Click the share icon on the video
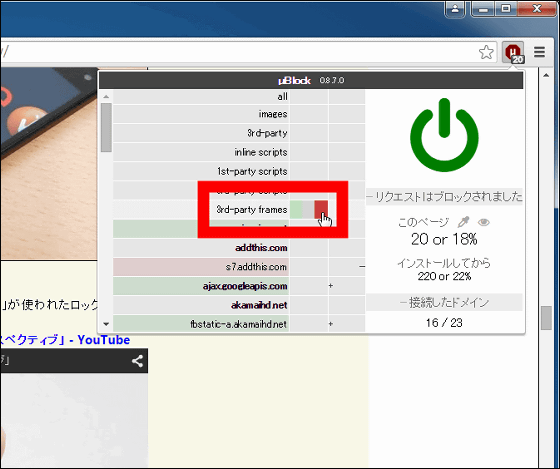 click(137, 361)
